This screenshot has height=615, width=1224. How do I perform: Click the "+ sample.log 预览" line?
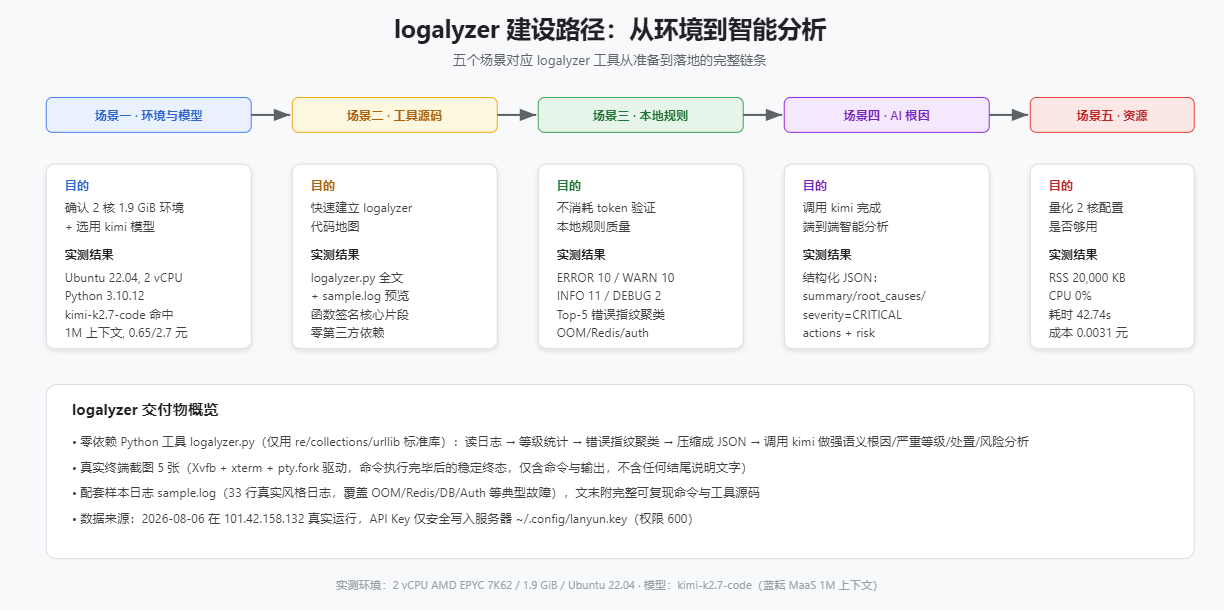click(360, 296)
